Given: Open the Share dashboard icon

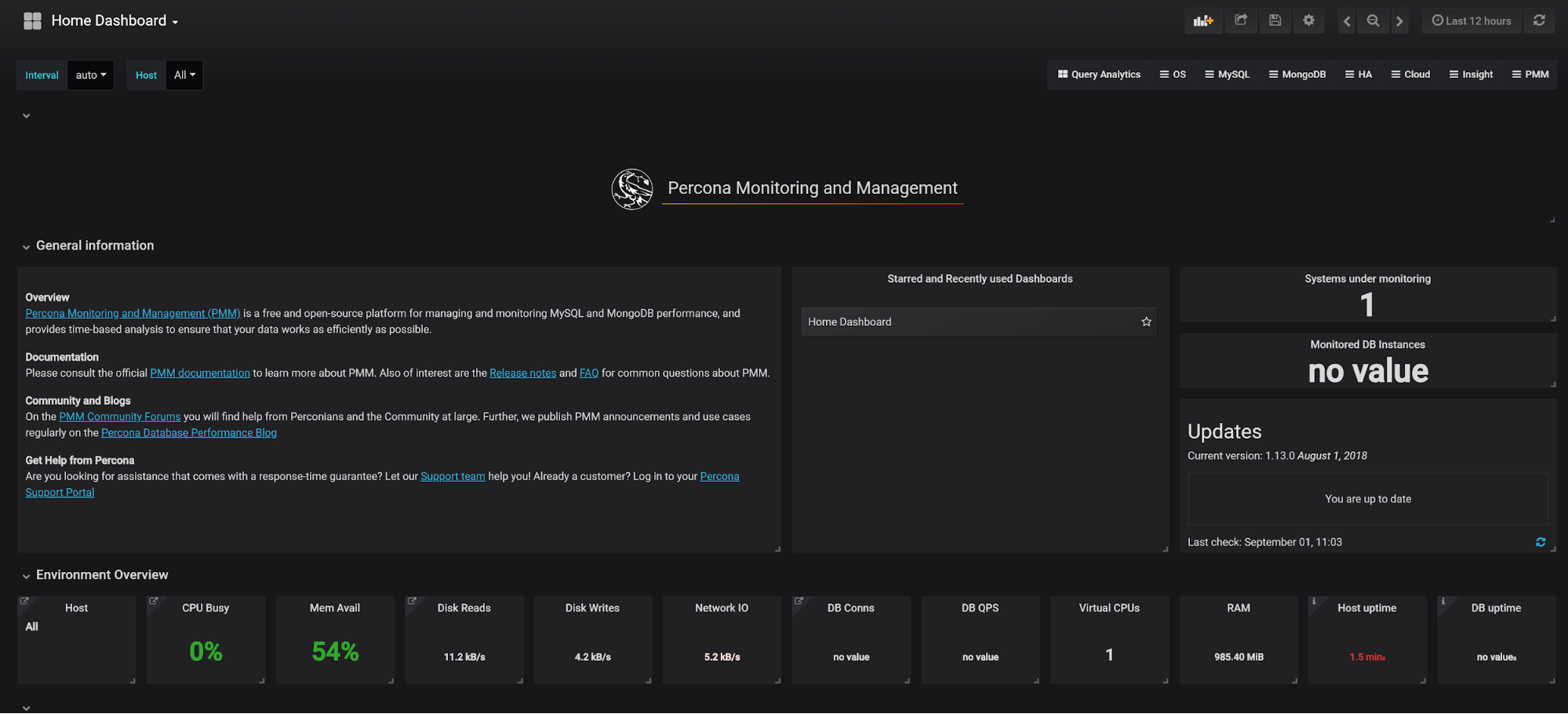Looking at the screenshot, I should pyautogui.click(x=1240, y=20).
